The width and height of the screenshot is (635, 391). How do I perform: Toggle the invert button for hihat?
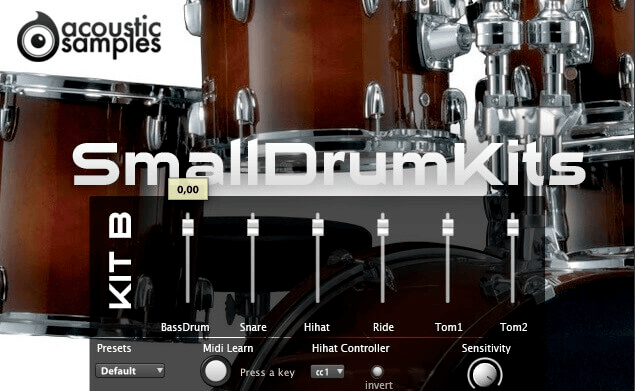point(377,371)
